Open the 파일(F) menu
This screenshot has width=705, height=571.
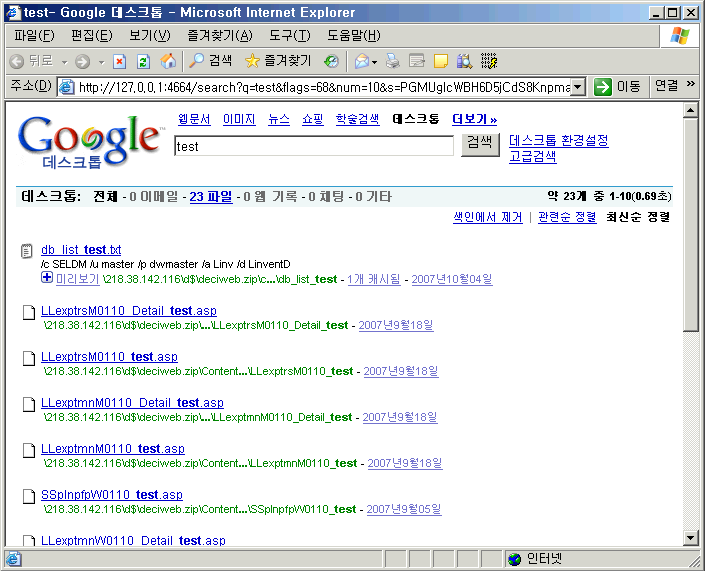pos(34,35)
